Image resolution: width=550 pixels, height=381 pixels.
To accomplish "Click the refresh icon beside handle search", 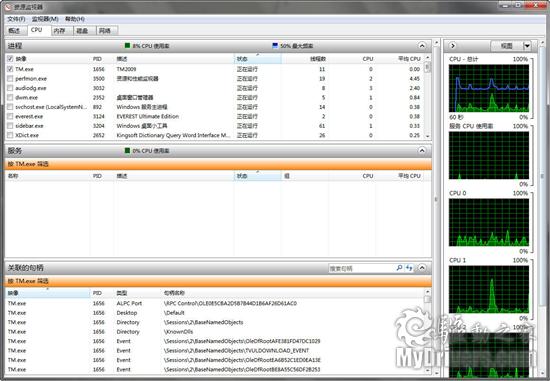I will pos(409,268).
